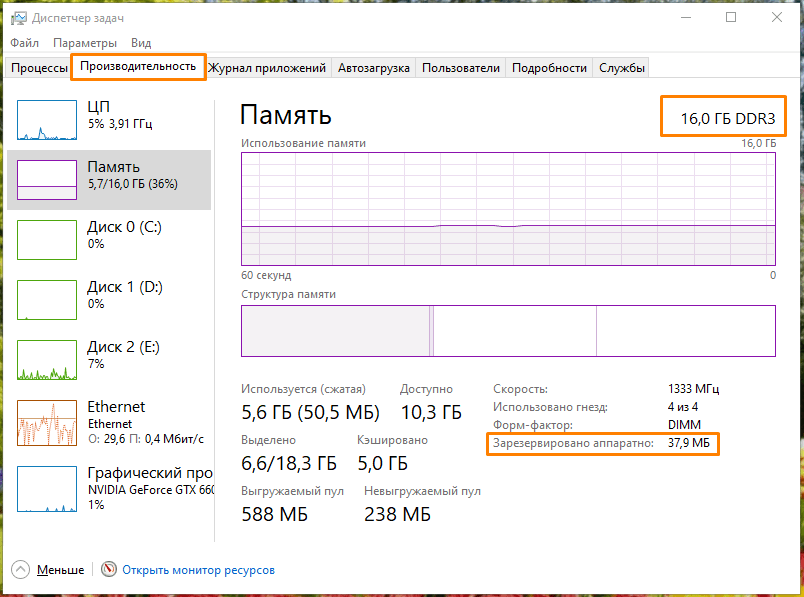Click the '5,0 ГБ' cached value
The height and width of the screenshot is (597, 804).
(383, 463)
